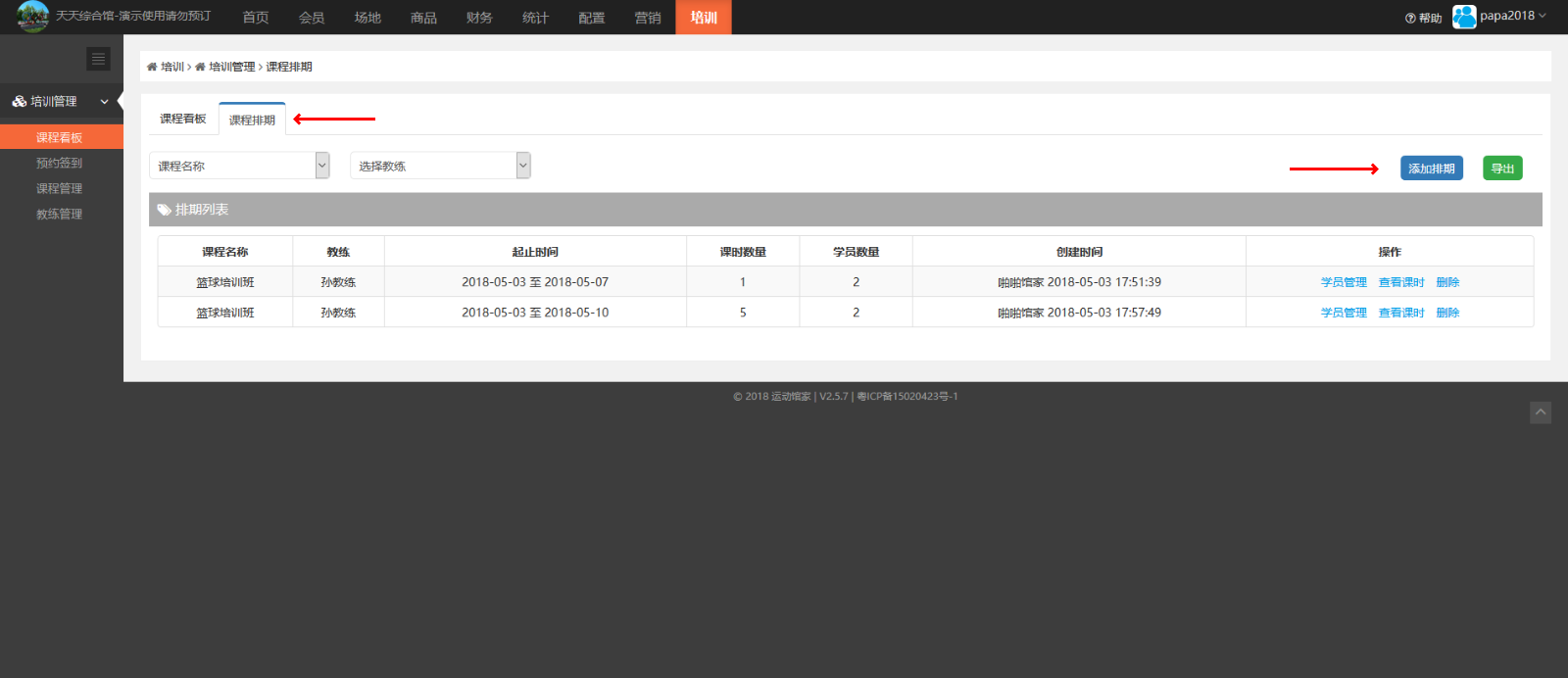This screenshot has width=1568, height=678.
Task: Click the venue logo image in header
Action: tap(33, 17)
